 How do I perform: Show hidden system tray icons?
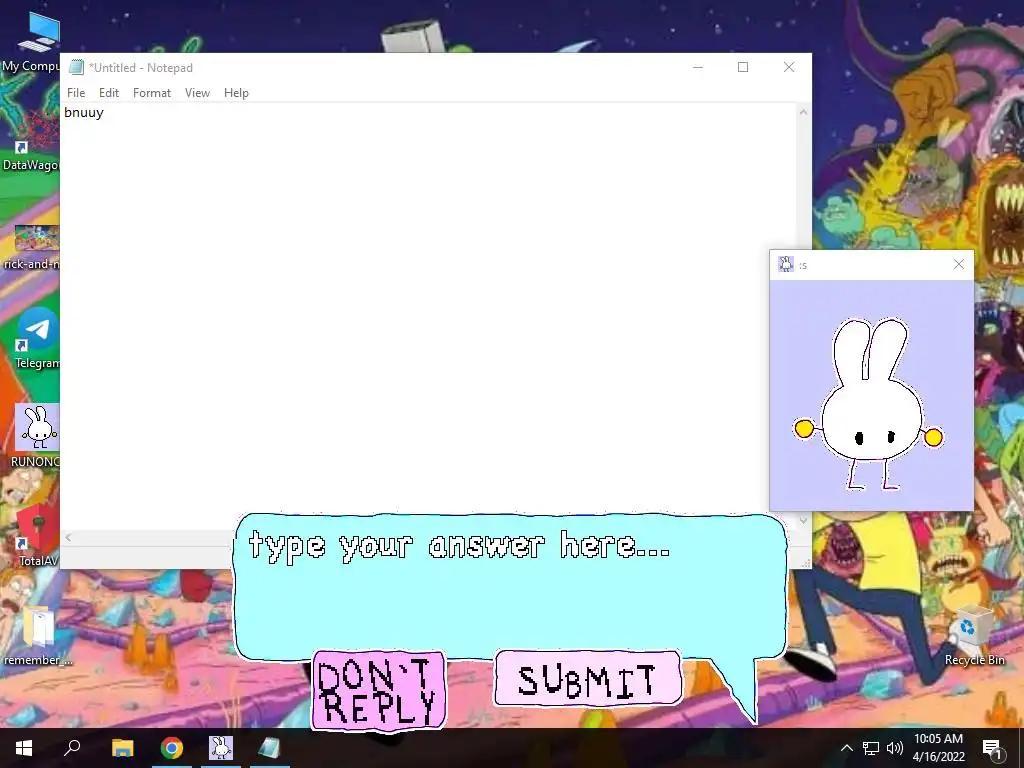[x=846, y=748]
